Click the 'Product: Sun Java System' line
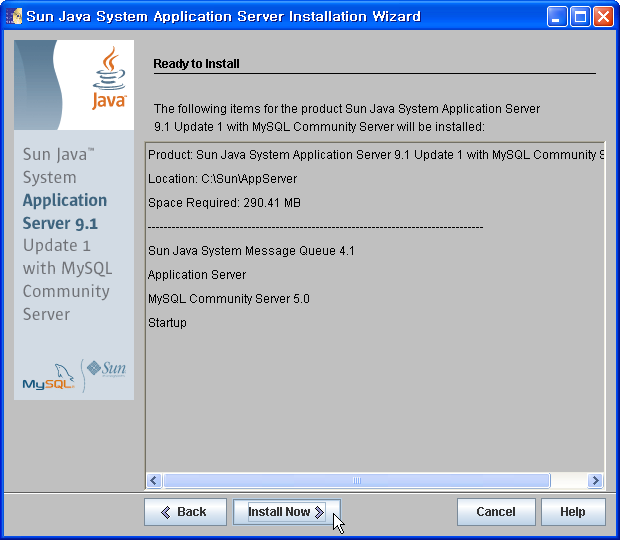The image size is (620, 540). click(376, 155)
